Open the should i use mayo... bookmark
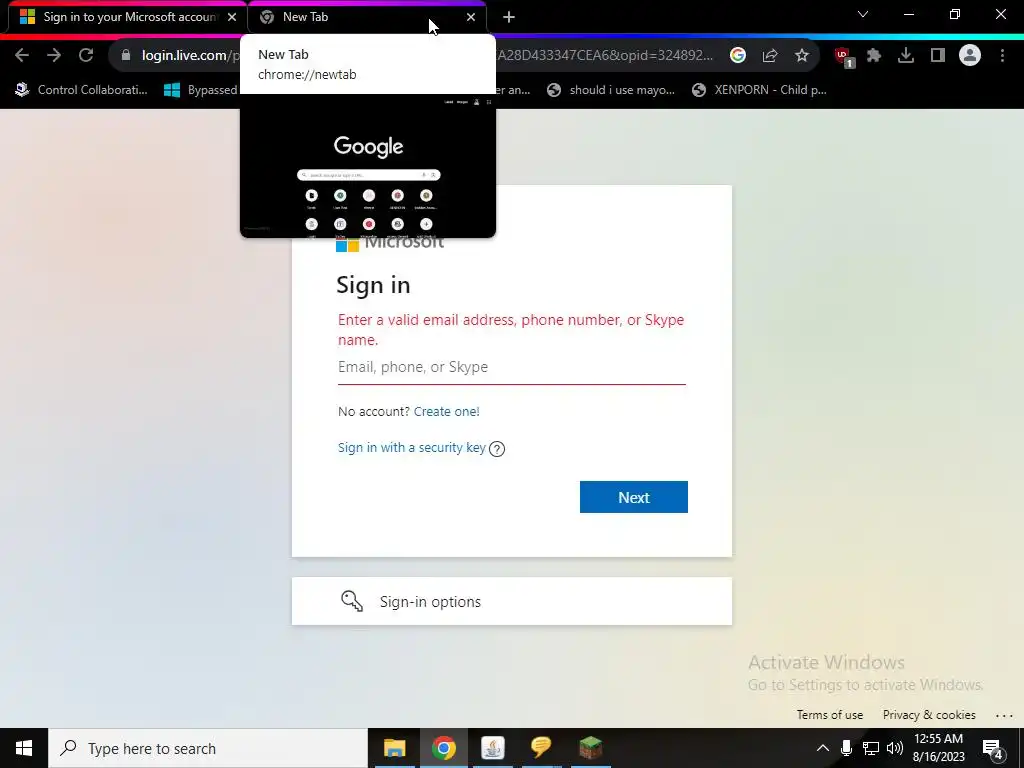The image size is (1024, 768). pyautogui.click(x=611, y=90)
